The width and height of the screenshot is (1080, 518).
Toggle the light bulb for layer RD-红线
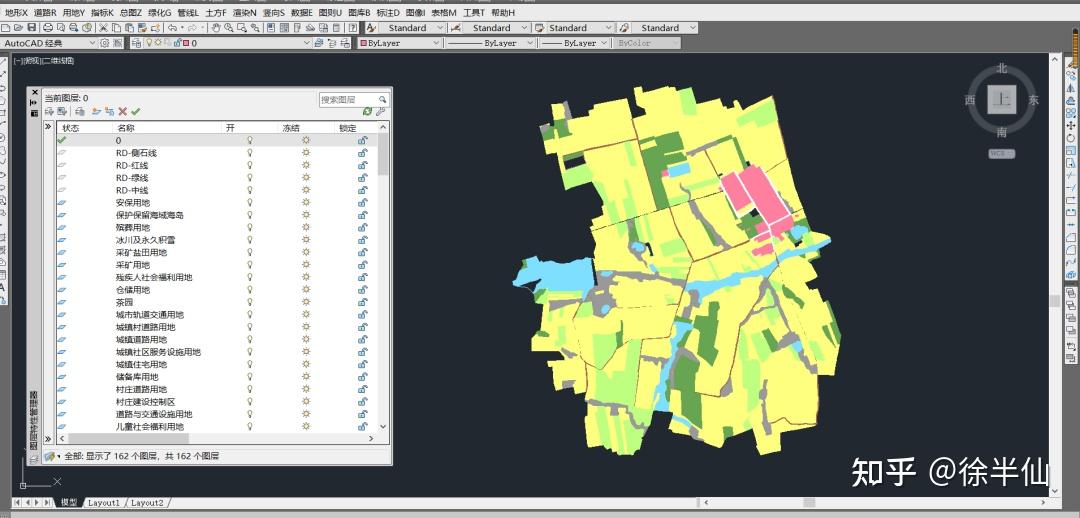click(250, 165)
